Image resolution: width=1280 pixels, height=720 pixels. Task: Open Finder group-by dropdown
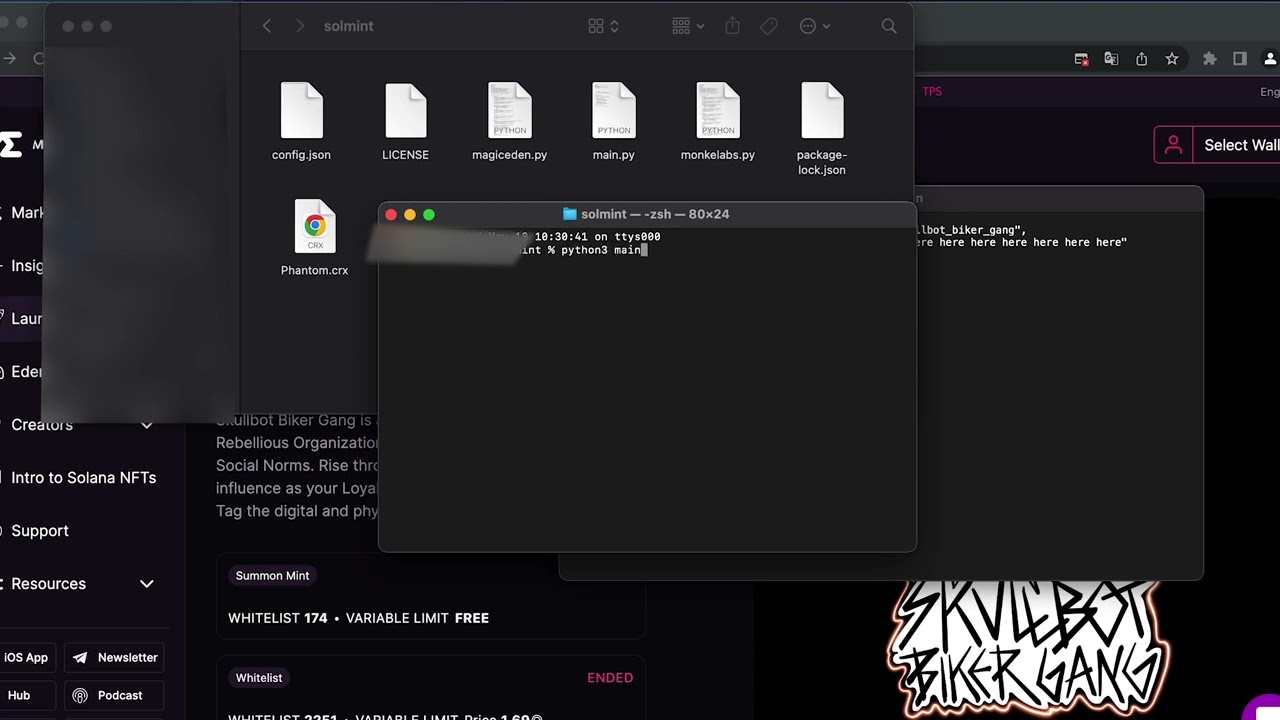[688, 26]
